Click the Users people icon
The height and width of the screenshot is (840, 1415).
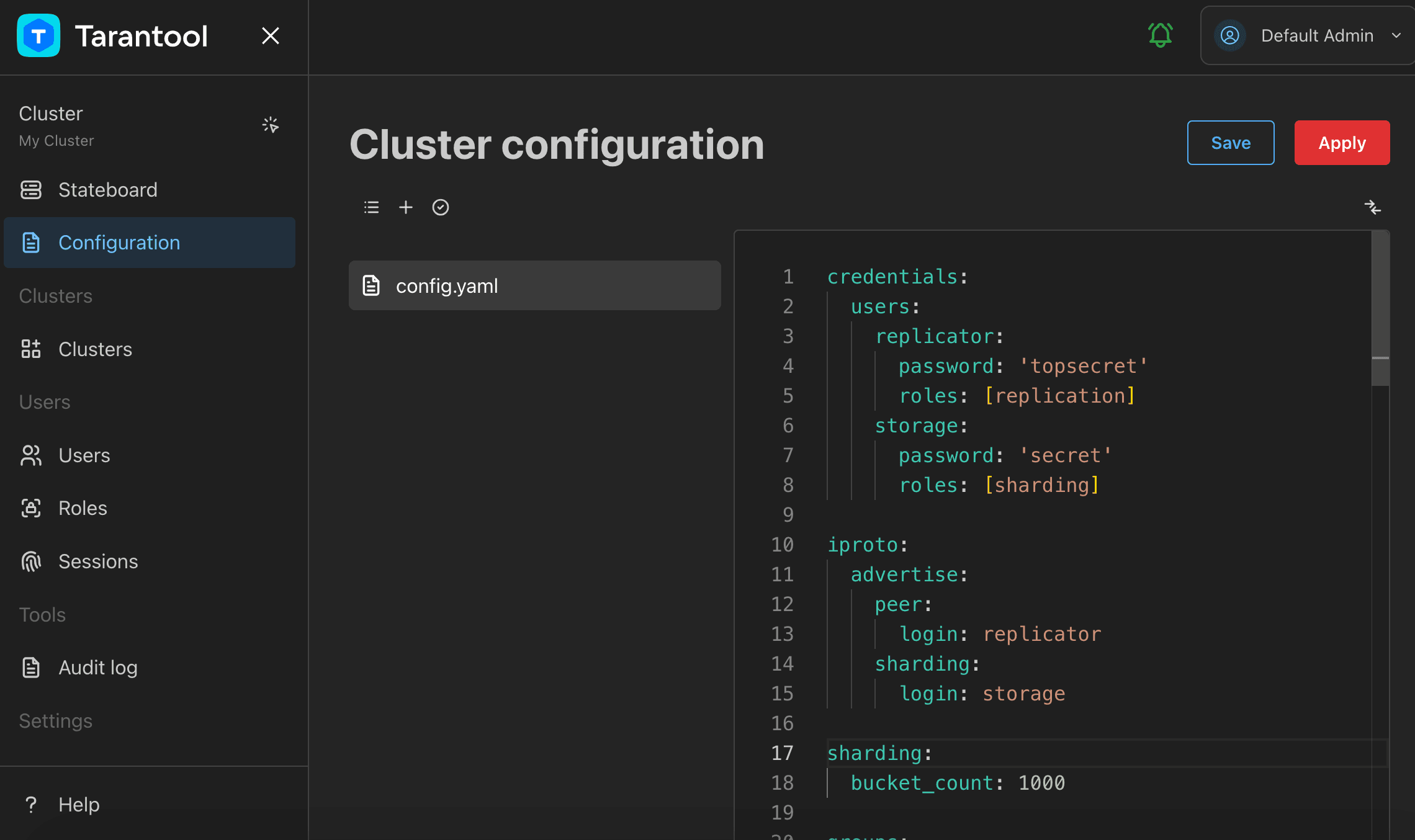pos(30,455)
